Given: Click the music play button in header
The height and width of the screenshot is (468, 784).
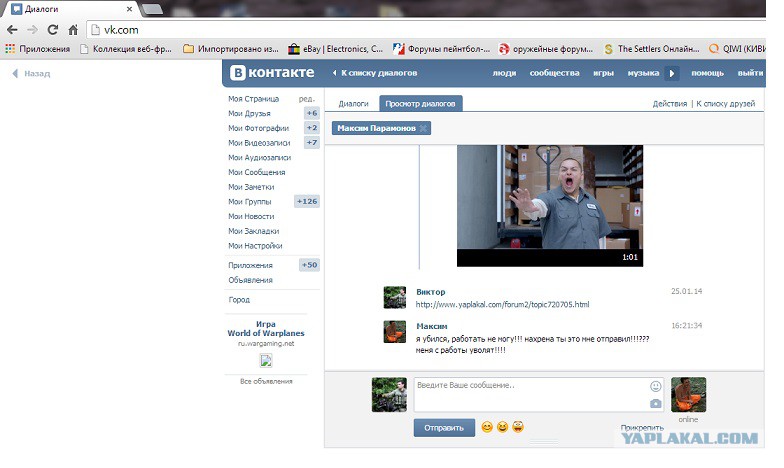Looking at the screenshot, I should tap(672, 74).
